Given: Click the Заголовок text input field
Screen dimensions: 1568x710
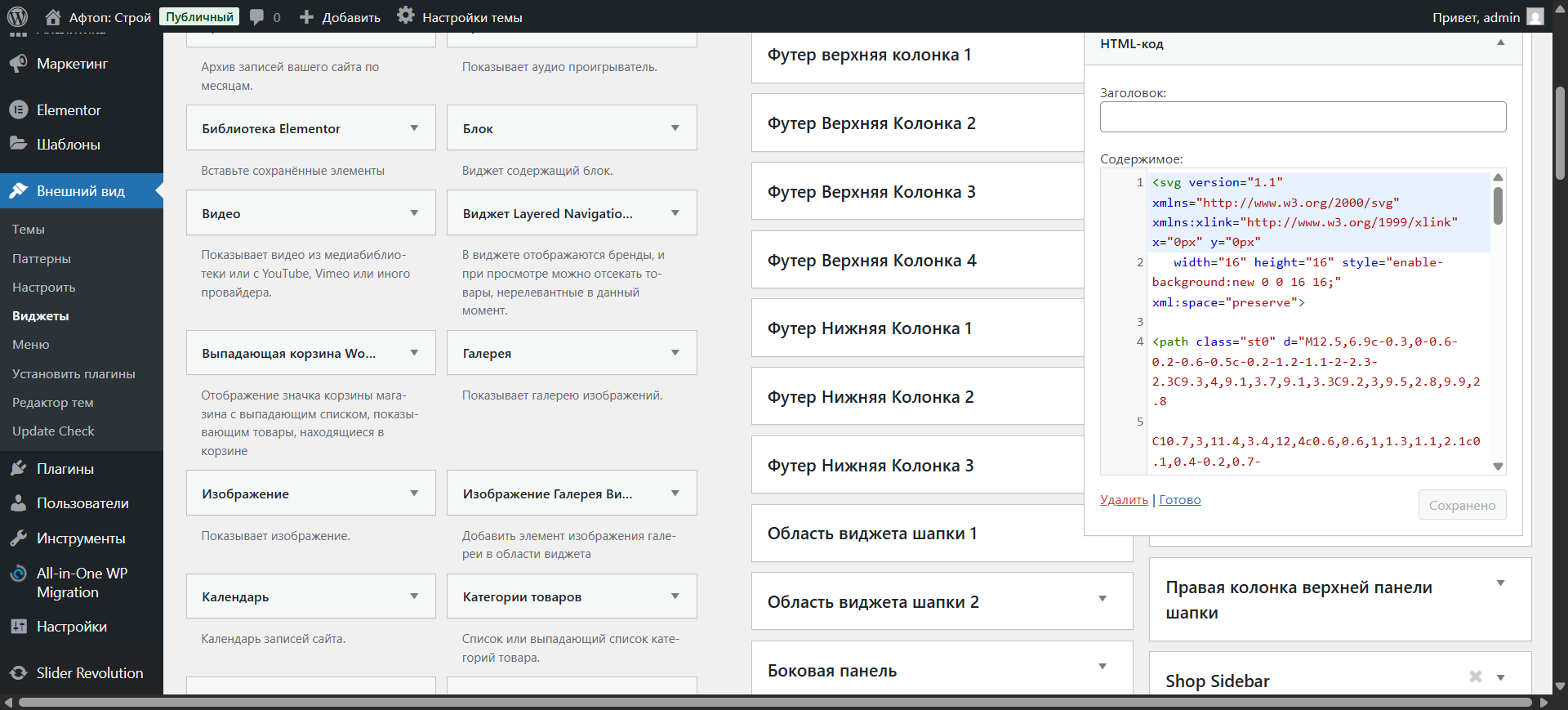Looking at the screenshot, I should (1303, 117).
